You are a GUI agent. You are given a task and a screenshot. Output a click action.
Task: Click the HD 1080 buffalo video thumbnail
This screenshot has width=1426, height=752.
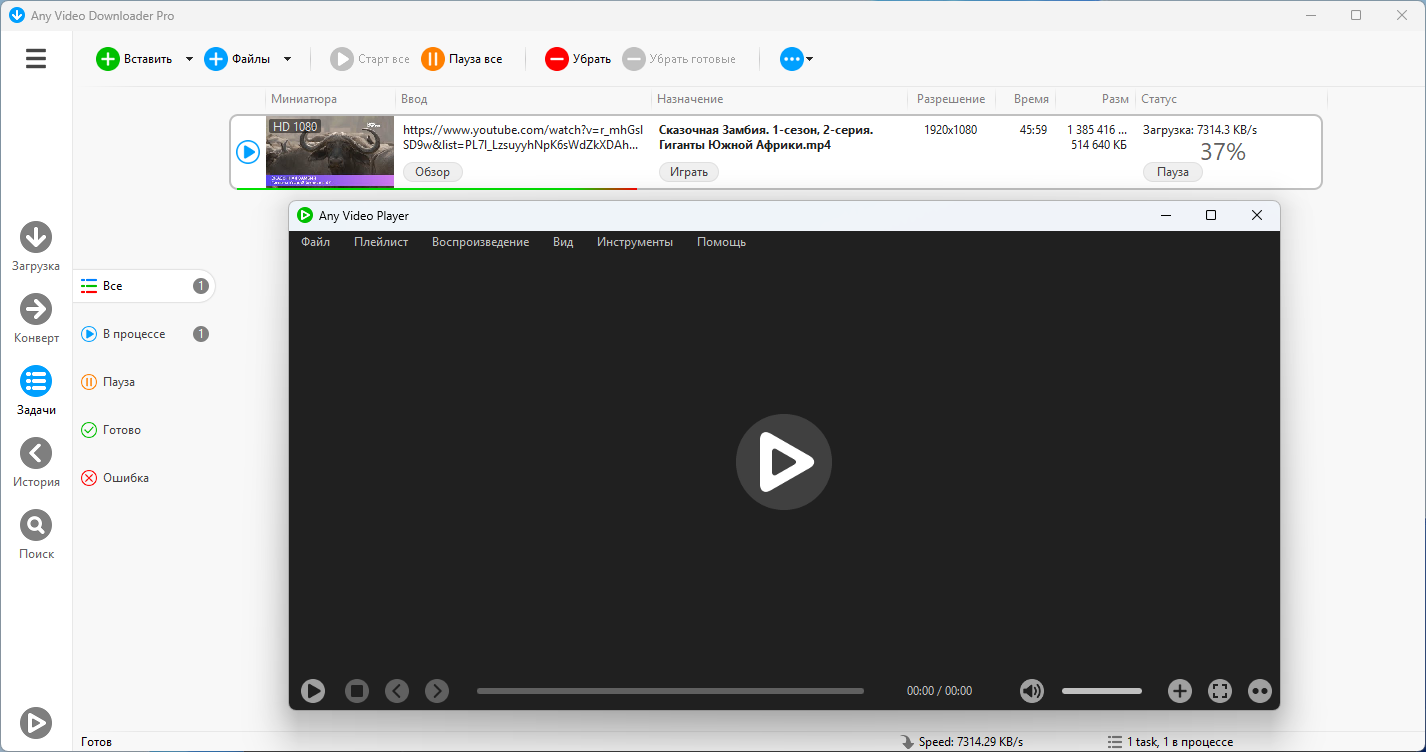pos(330,151)
